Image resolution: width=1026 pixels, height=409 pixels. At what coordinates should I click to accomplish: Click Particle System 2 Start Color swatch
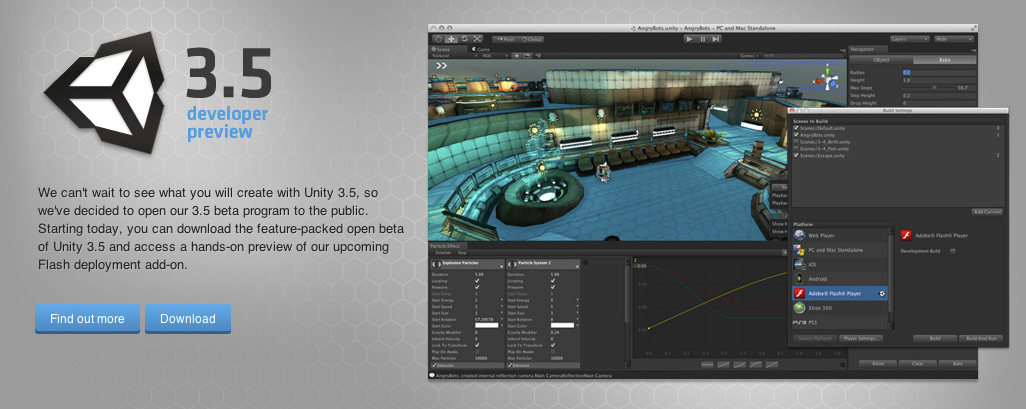pyautogui.click(x=562, y=325)
